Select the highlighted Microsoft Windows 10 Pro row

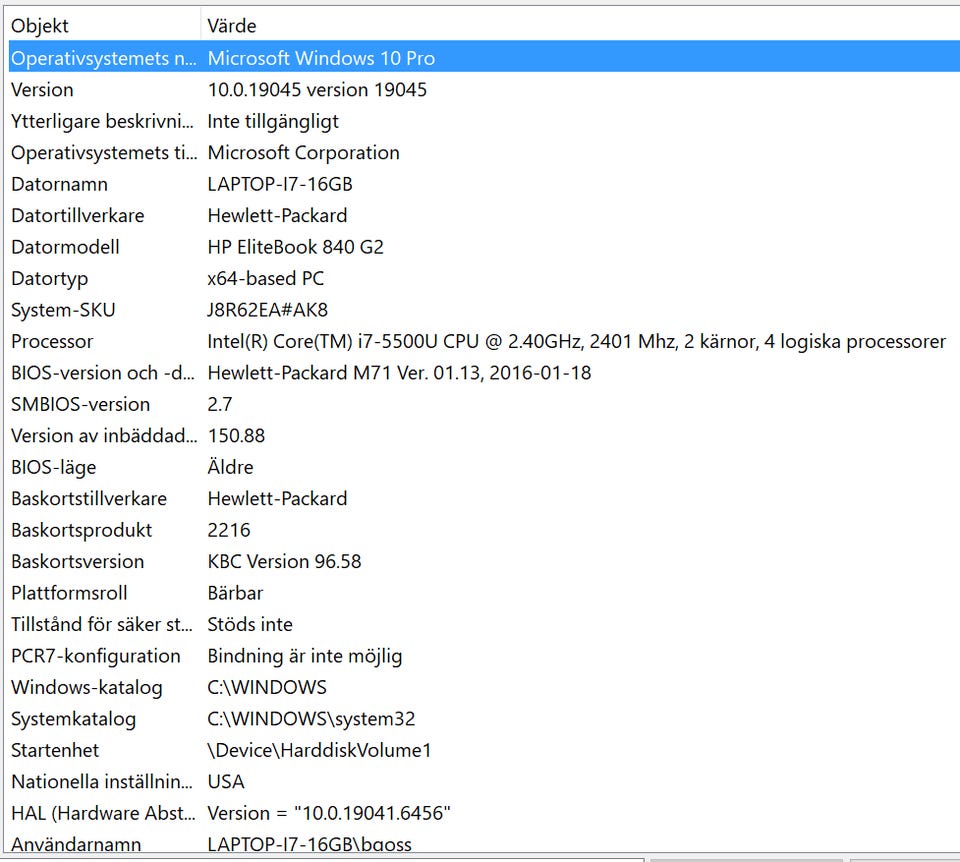(x=320, y=58)
